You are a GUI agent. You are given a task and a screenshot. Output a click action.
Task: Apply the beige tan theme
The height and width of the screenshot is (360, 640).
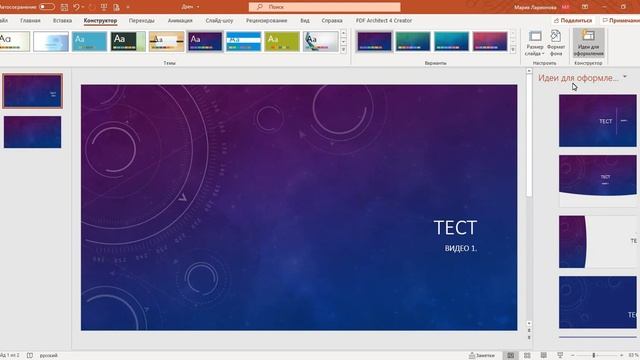(x=167, y=41)
